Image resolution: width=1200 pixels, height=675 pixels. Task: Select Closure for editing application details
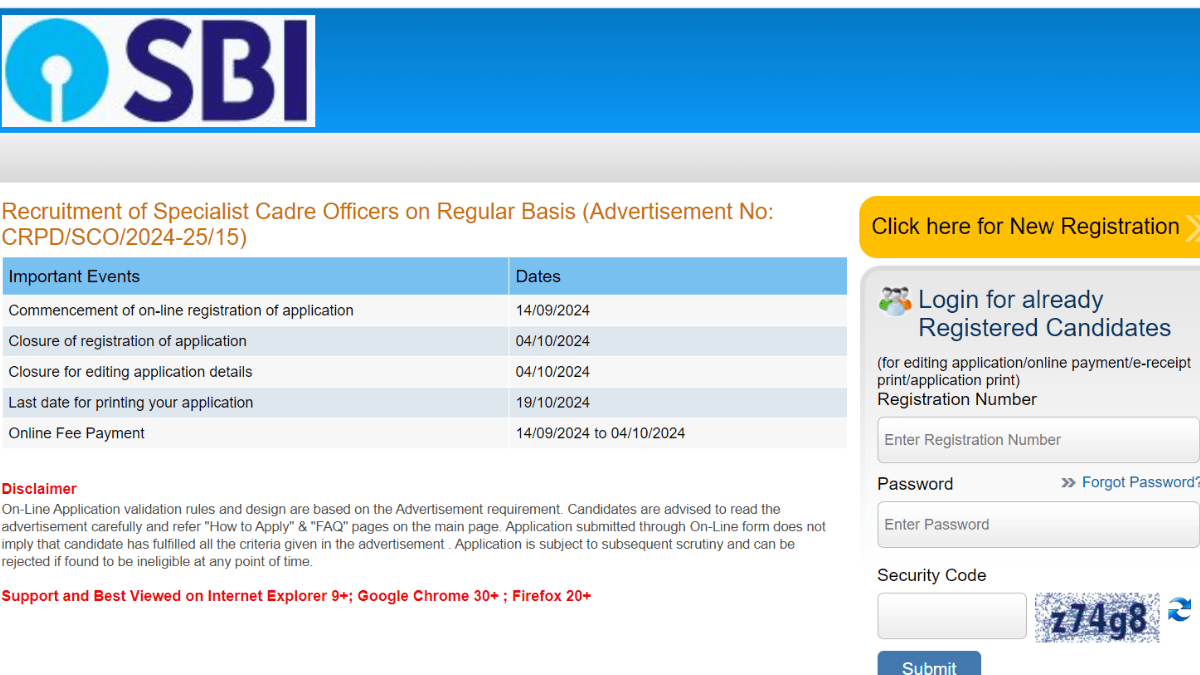click(x=130, y=372)
